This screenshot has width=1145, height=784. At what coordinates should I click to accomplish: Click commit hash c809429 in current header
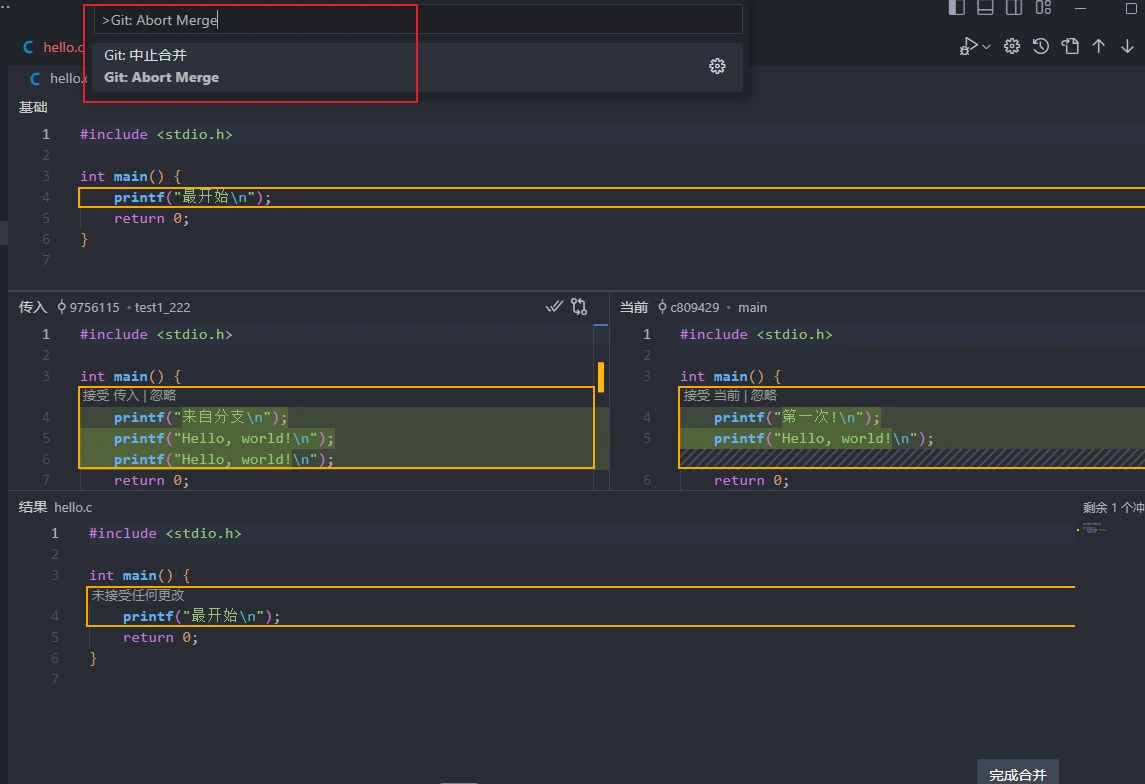(694, 307)
